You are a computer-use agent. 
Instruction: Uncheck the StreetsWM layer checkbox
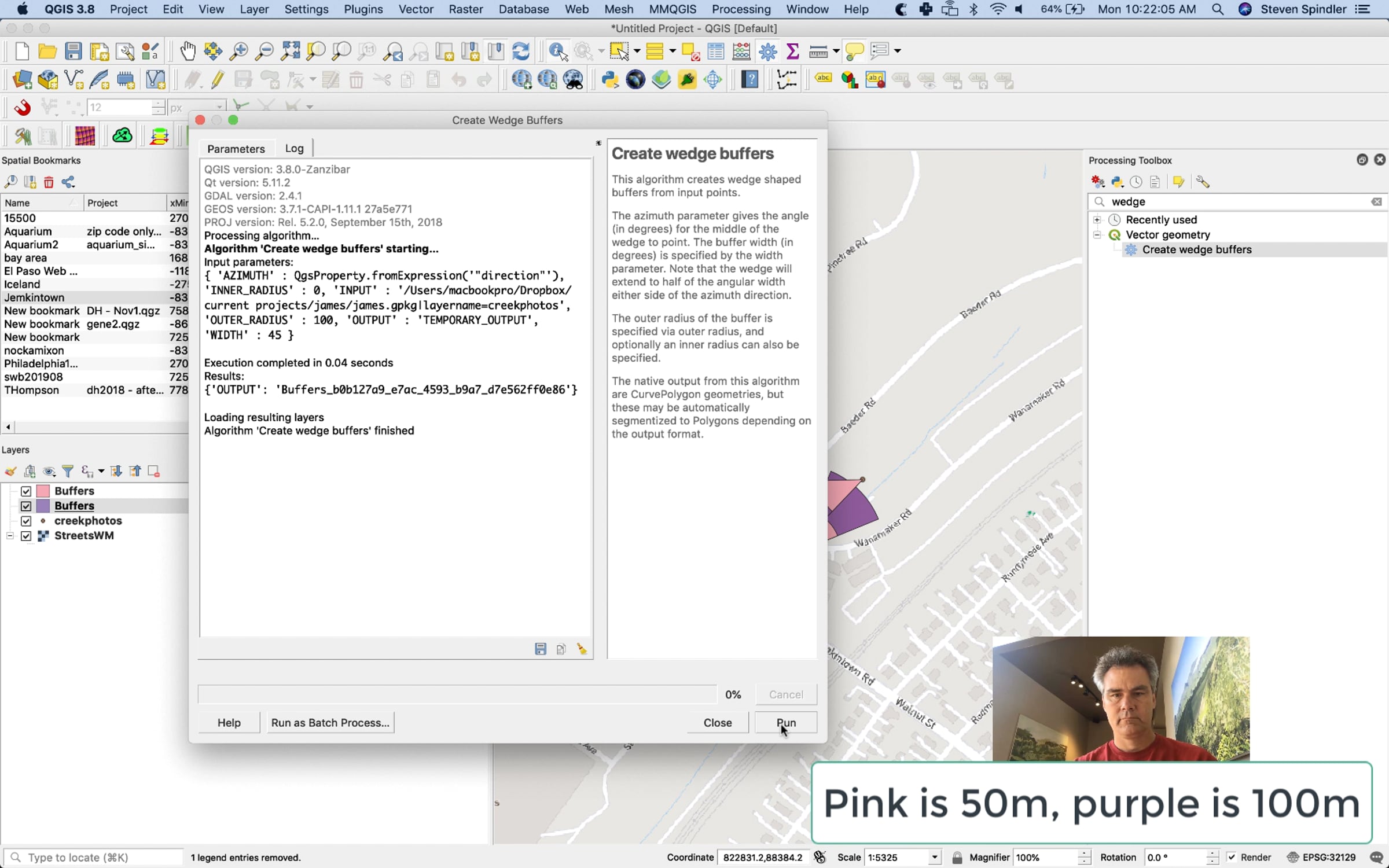pyautogui.click(x=26, y=536)
